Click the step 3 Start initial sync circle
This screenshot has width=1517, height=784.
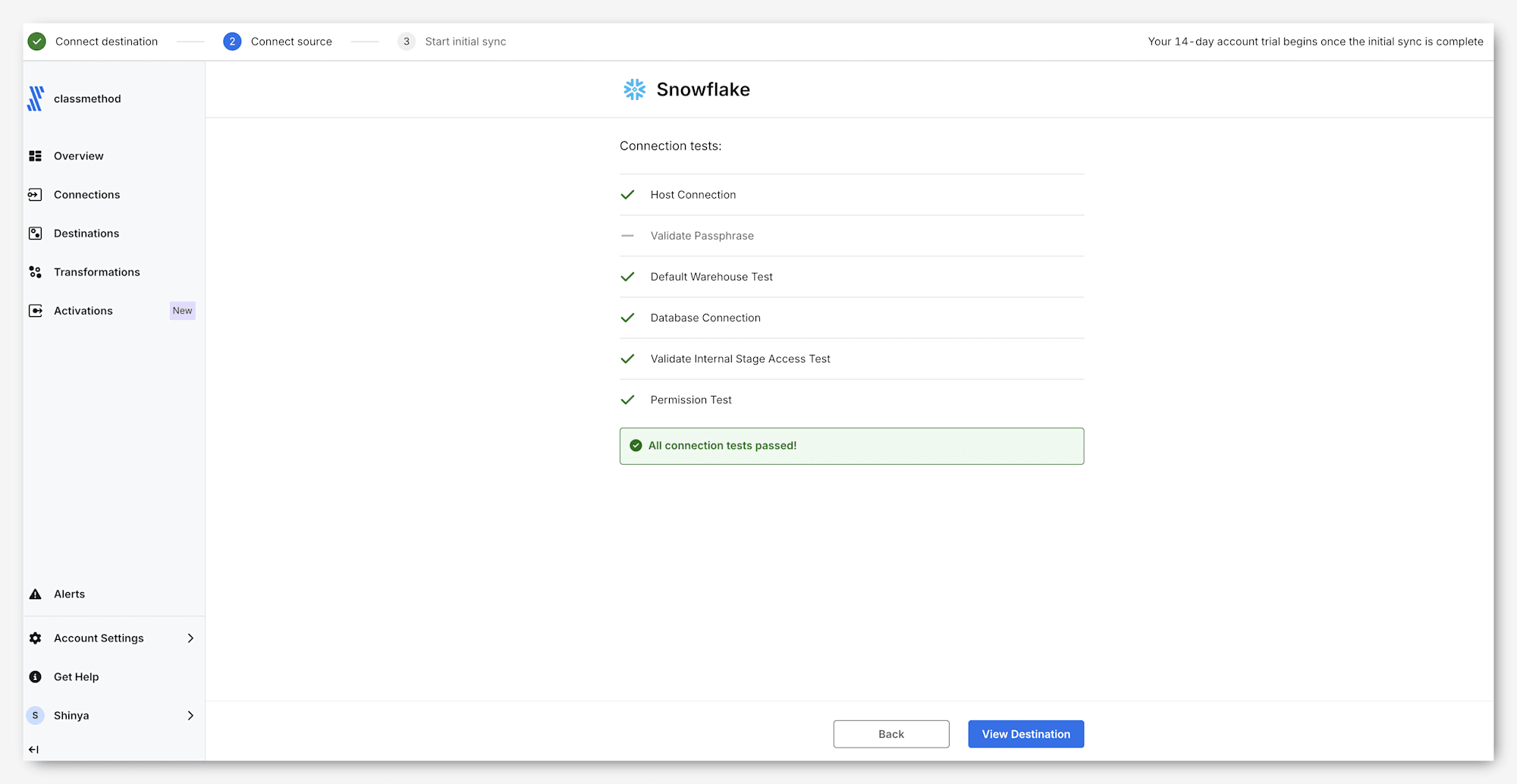click(x=407, y=42)
